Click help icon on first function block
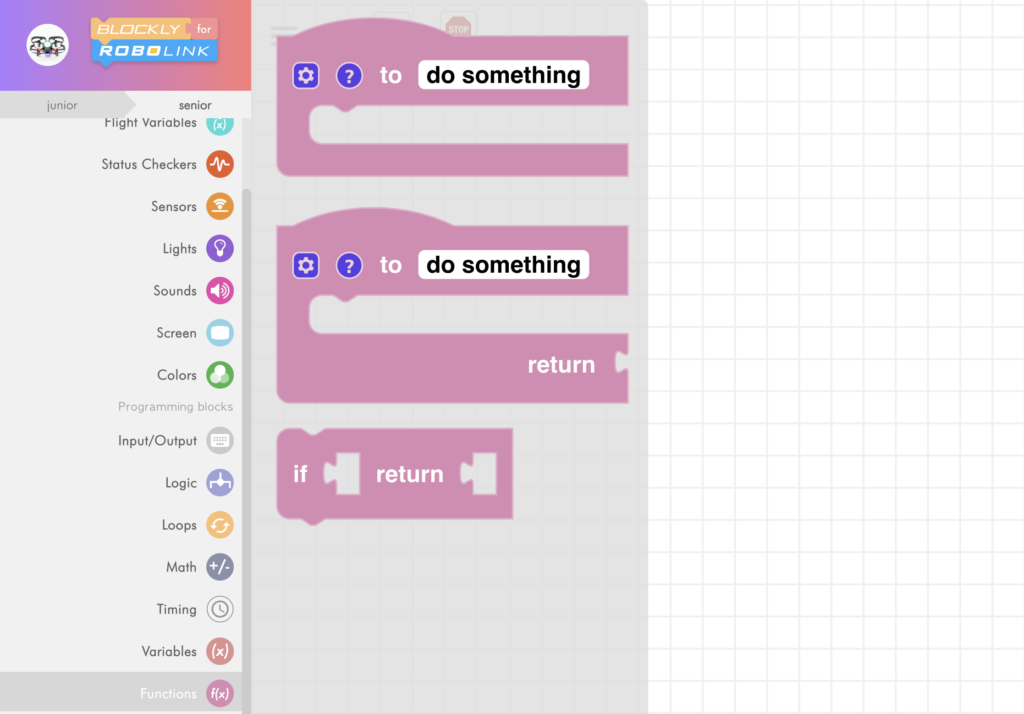1024x714 pixels. [349, 76]
